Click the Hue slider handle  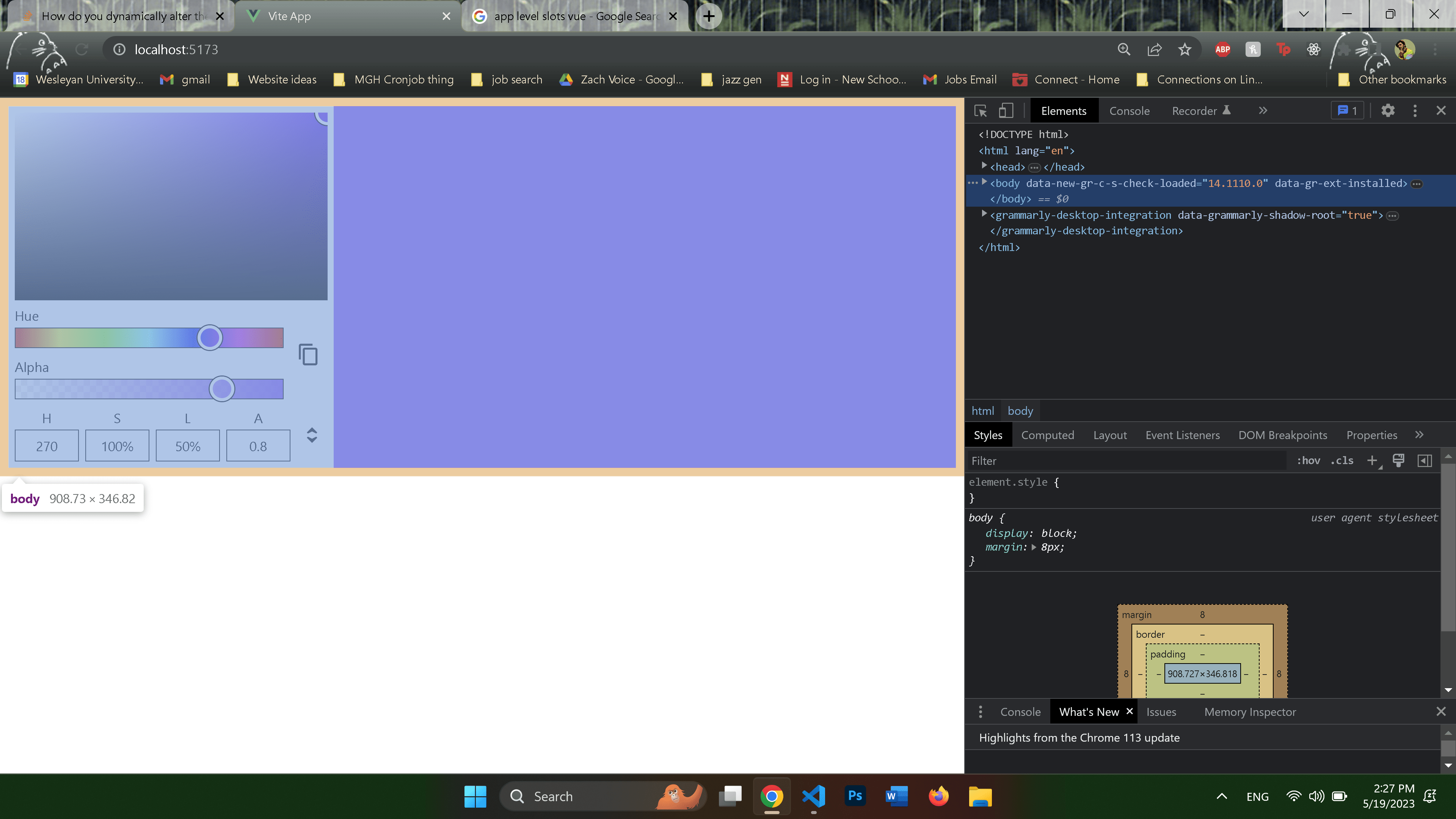pyautogui.click(x=210, y=338)
